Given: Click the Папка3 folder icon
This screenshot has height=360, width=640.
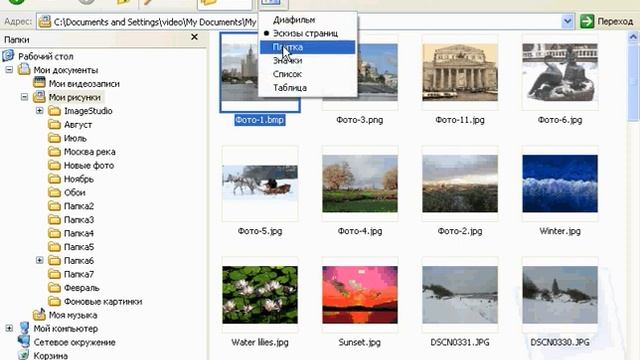Looking at the screenshot, I should [54, 220].
